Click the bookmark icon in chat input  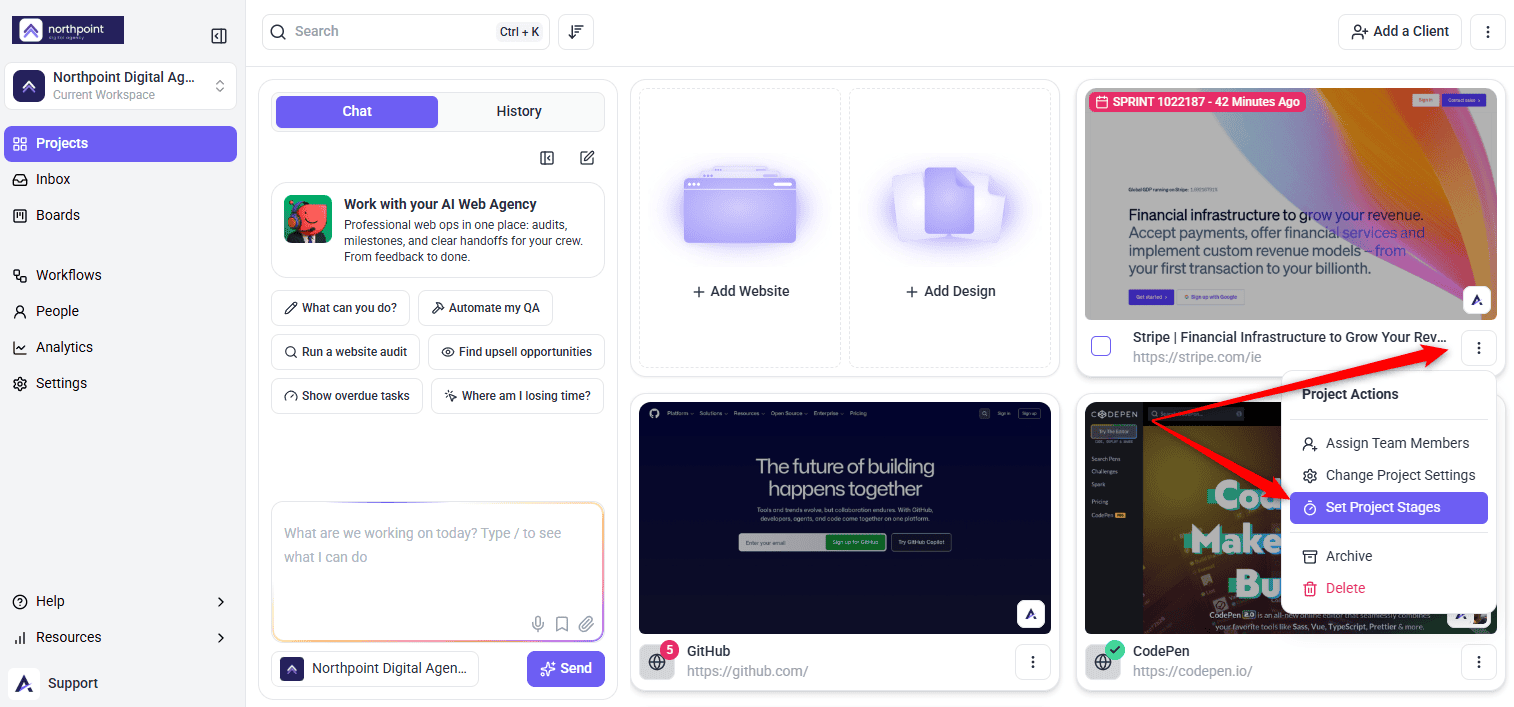click(562, 624)
